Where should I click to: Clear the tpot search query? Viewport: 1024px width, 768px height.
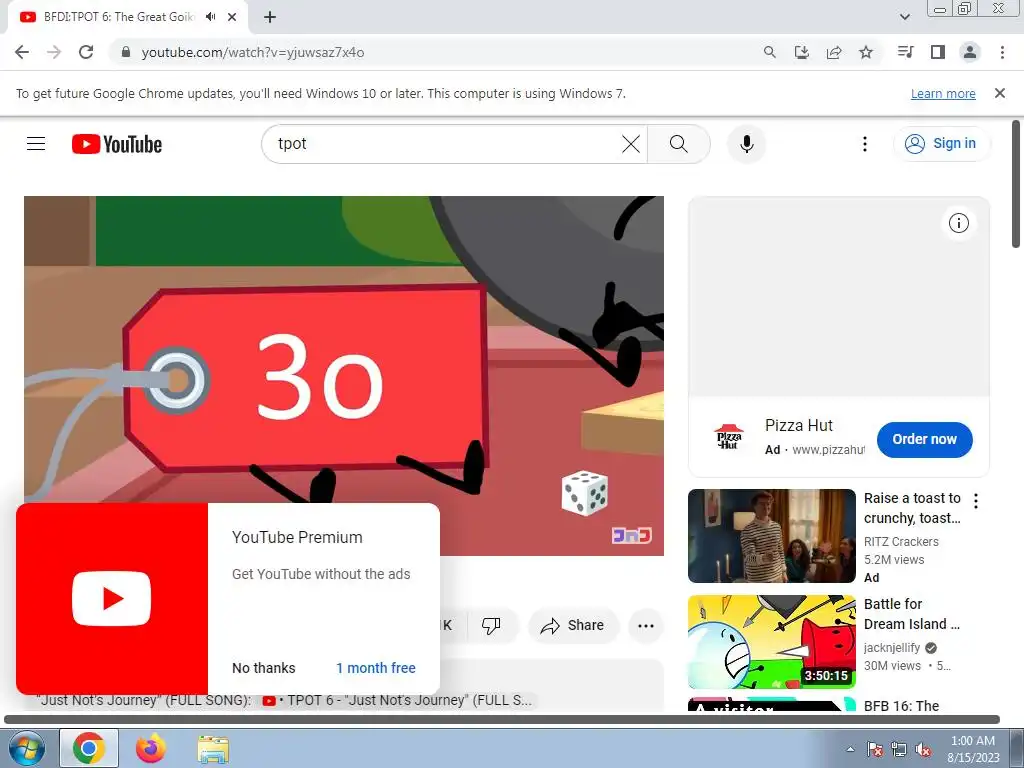coord(631,144)
